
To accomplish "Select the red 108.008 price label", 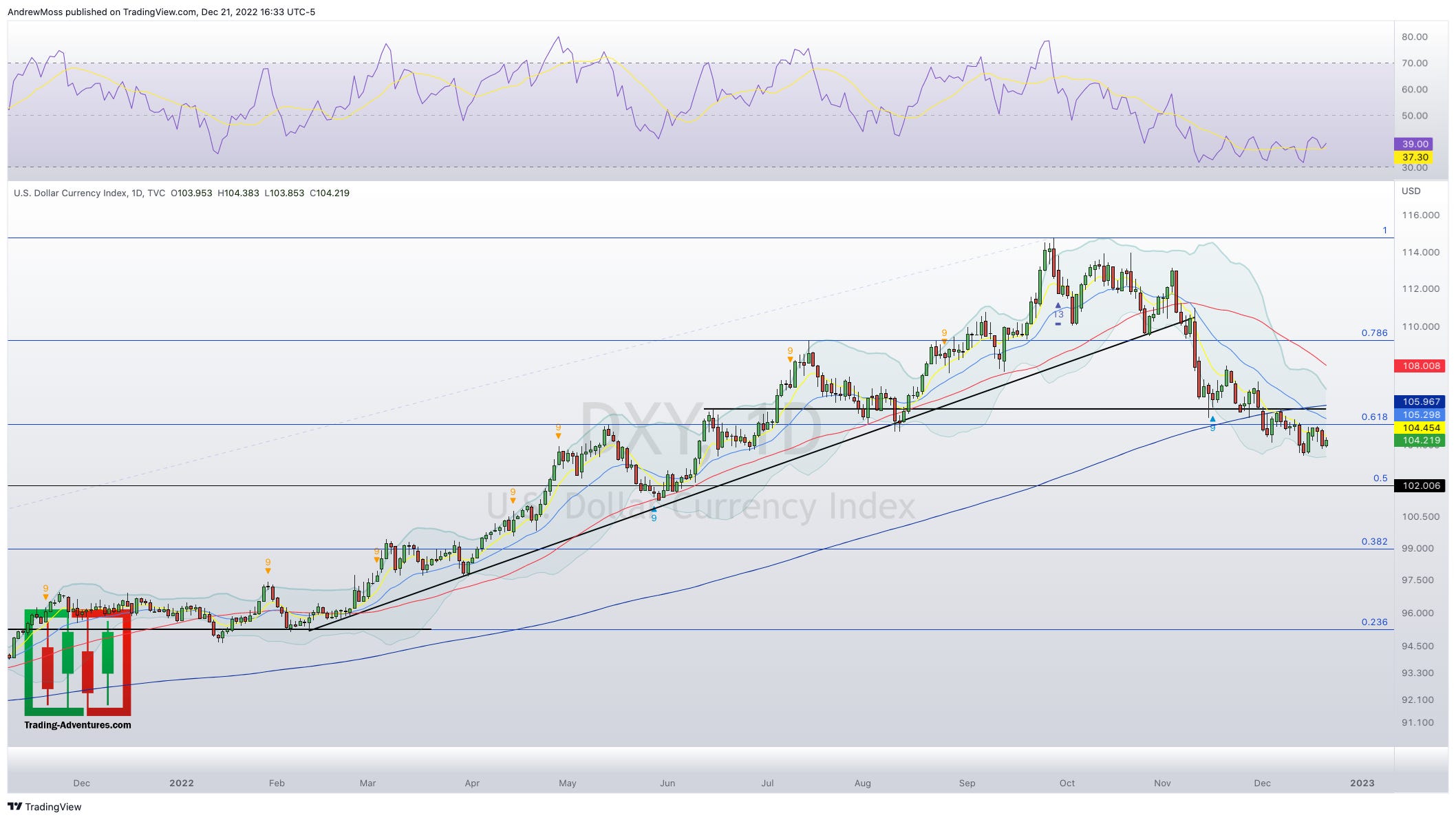I will tap(1421, 366).
